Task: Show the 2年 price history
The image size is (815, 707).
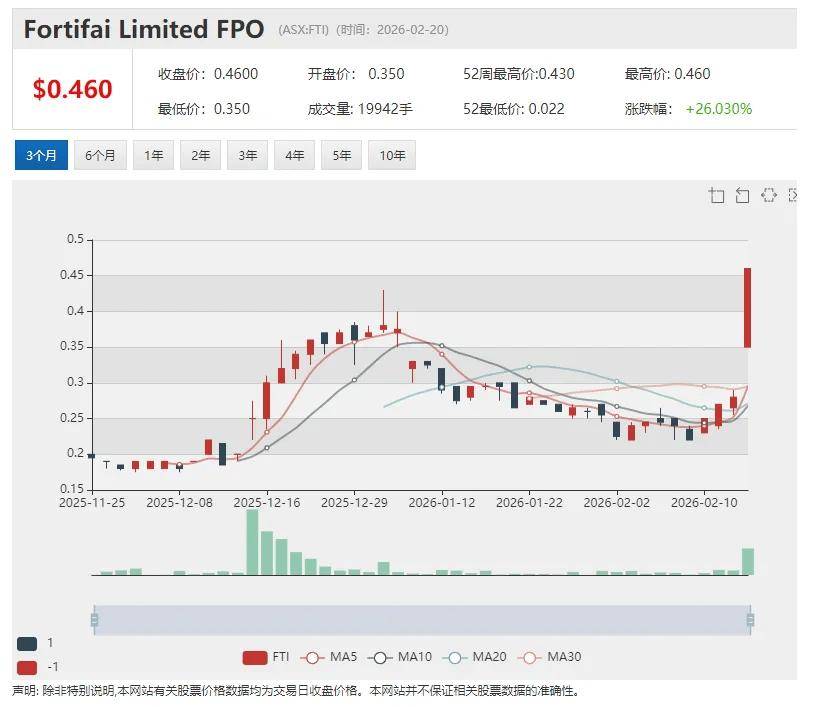Action: pyautogui.click(x=200, y=155)
